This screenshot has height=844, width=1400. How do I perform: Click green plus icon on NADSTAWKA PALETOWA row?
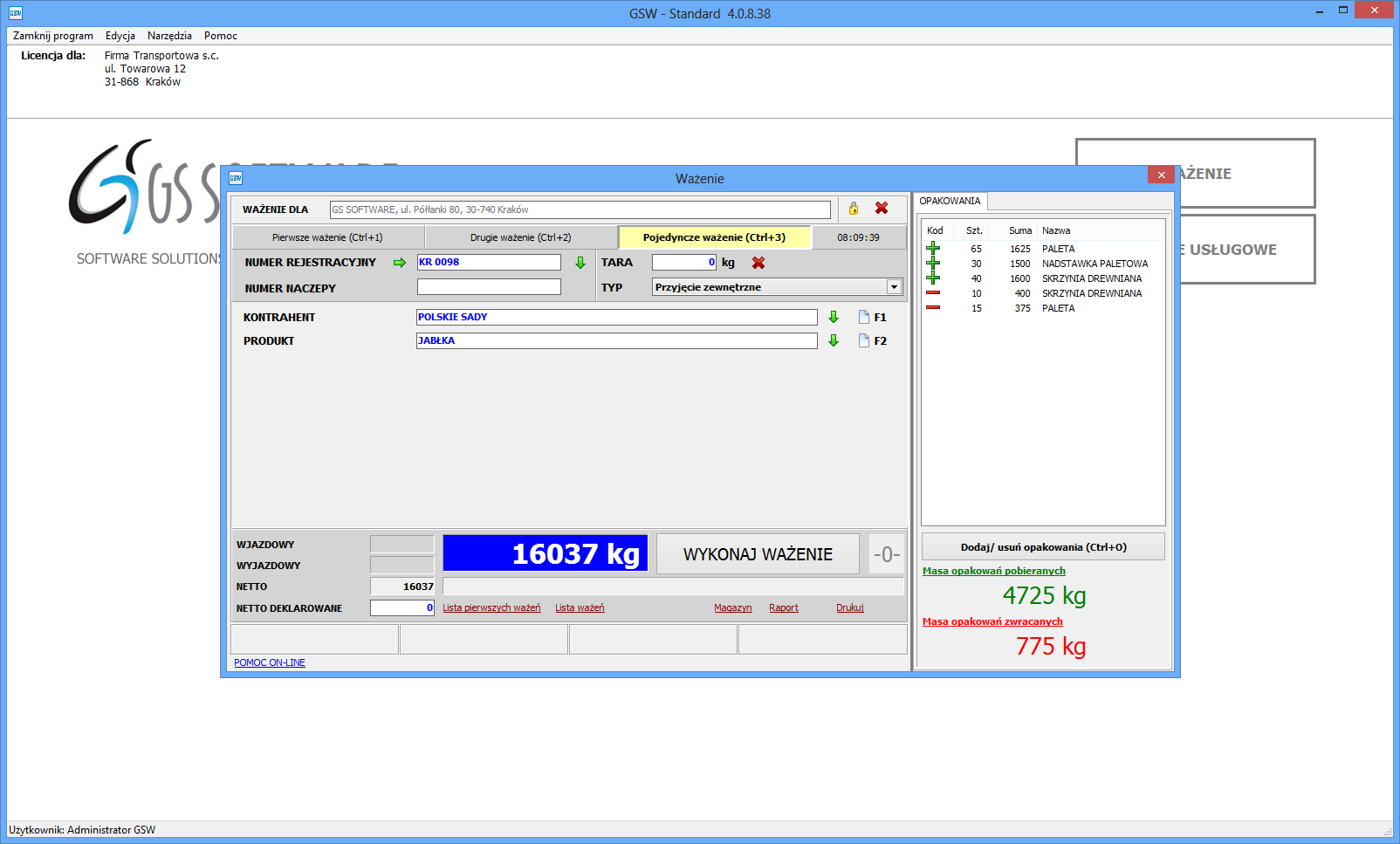(x=933, y=264)
